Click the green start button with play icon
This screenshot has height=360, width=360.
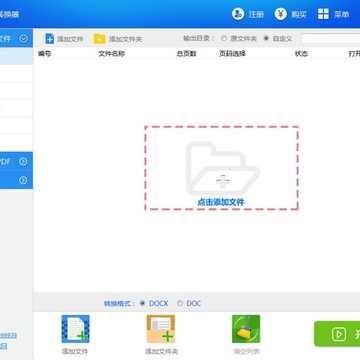point(337,334)
